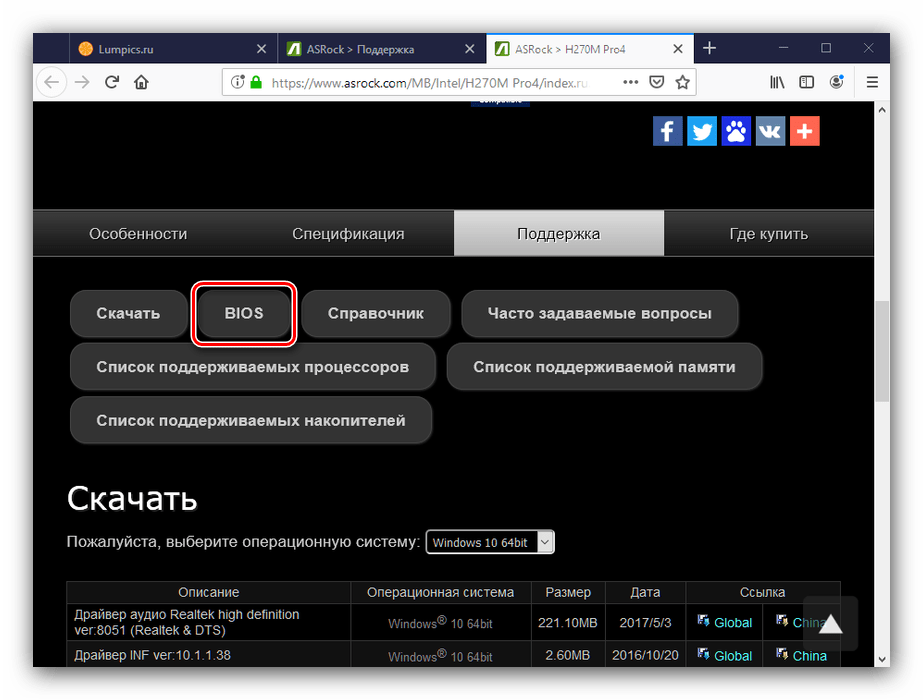Click the Операционная система column header
The width and height of the screenshot is (923, 700).
point(440,592)
